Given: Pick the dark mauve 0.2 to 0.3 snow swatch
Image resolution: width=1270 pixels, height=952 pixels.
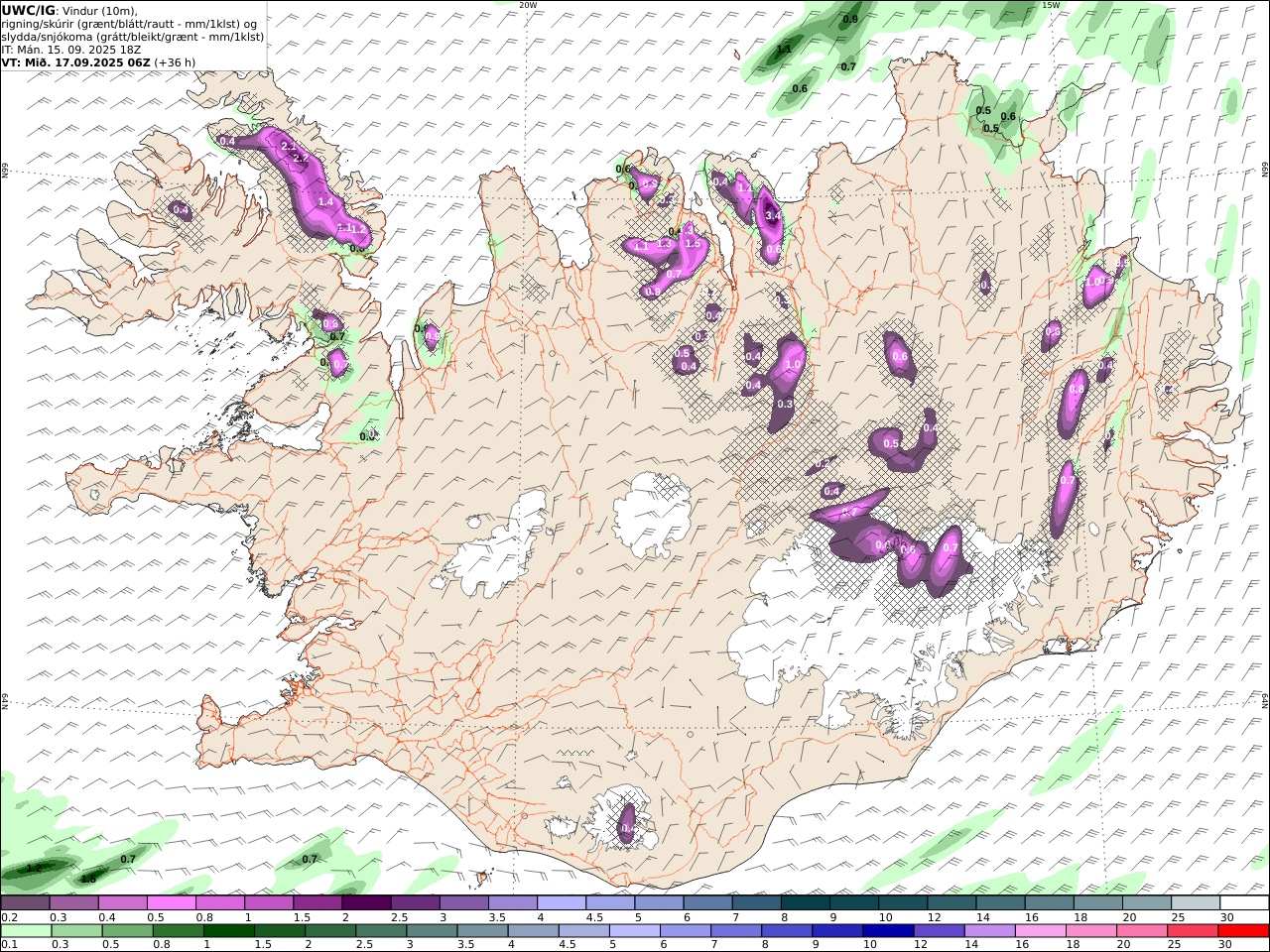Looking at the screenshot, I should (25, 903).
